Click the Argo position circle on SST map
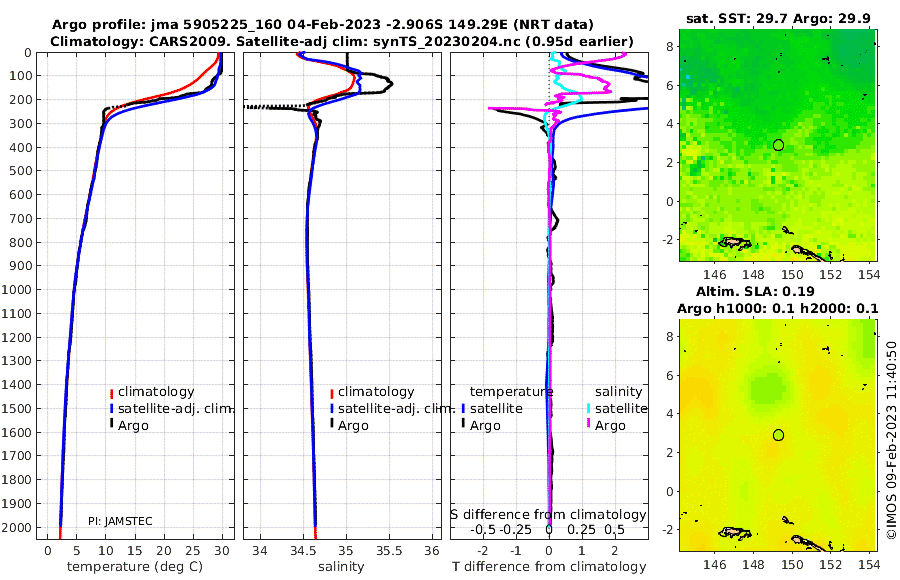The image size is (900, 580). 778,145
